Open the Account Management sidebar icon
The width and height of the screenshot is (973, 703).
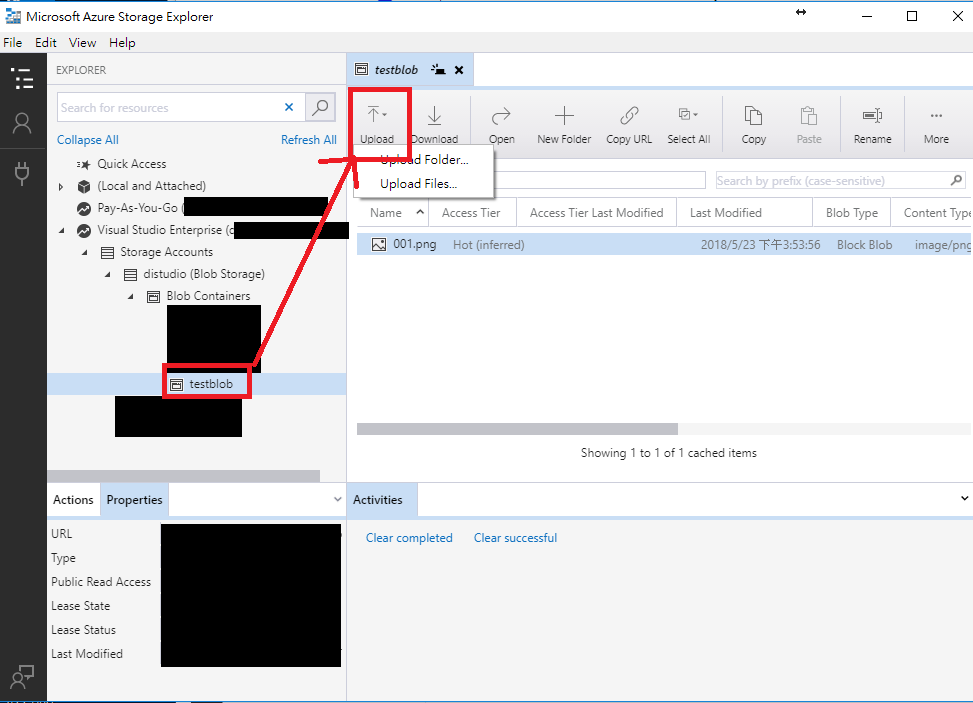click(x=22, y=124)
